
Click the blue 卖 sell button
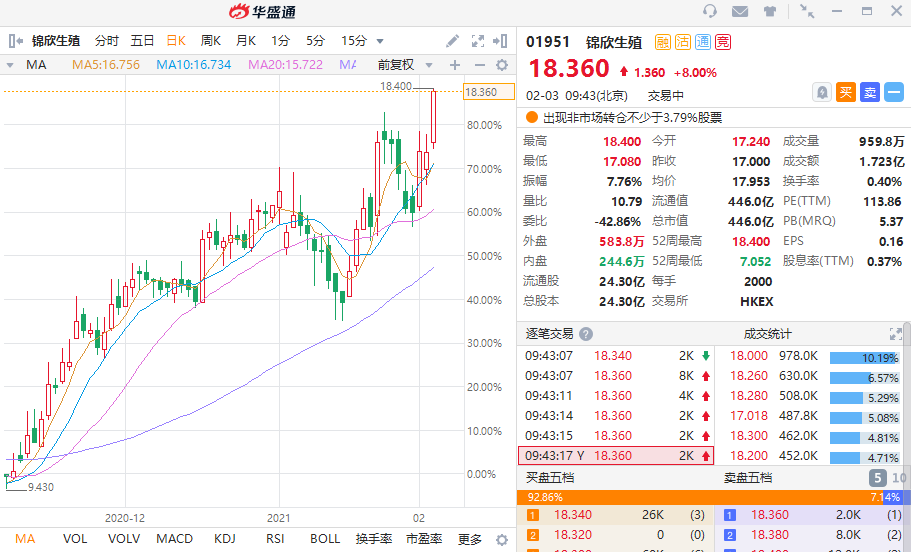(x=870, y=92)
